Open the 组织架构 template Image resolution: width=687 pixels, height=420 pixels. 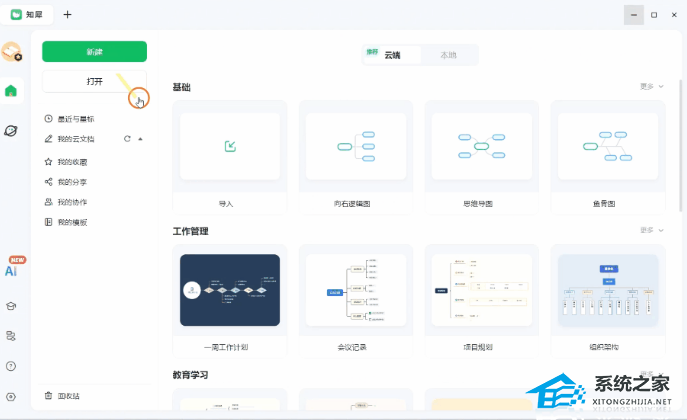pos(608,301)
